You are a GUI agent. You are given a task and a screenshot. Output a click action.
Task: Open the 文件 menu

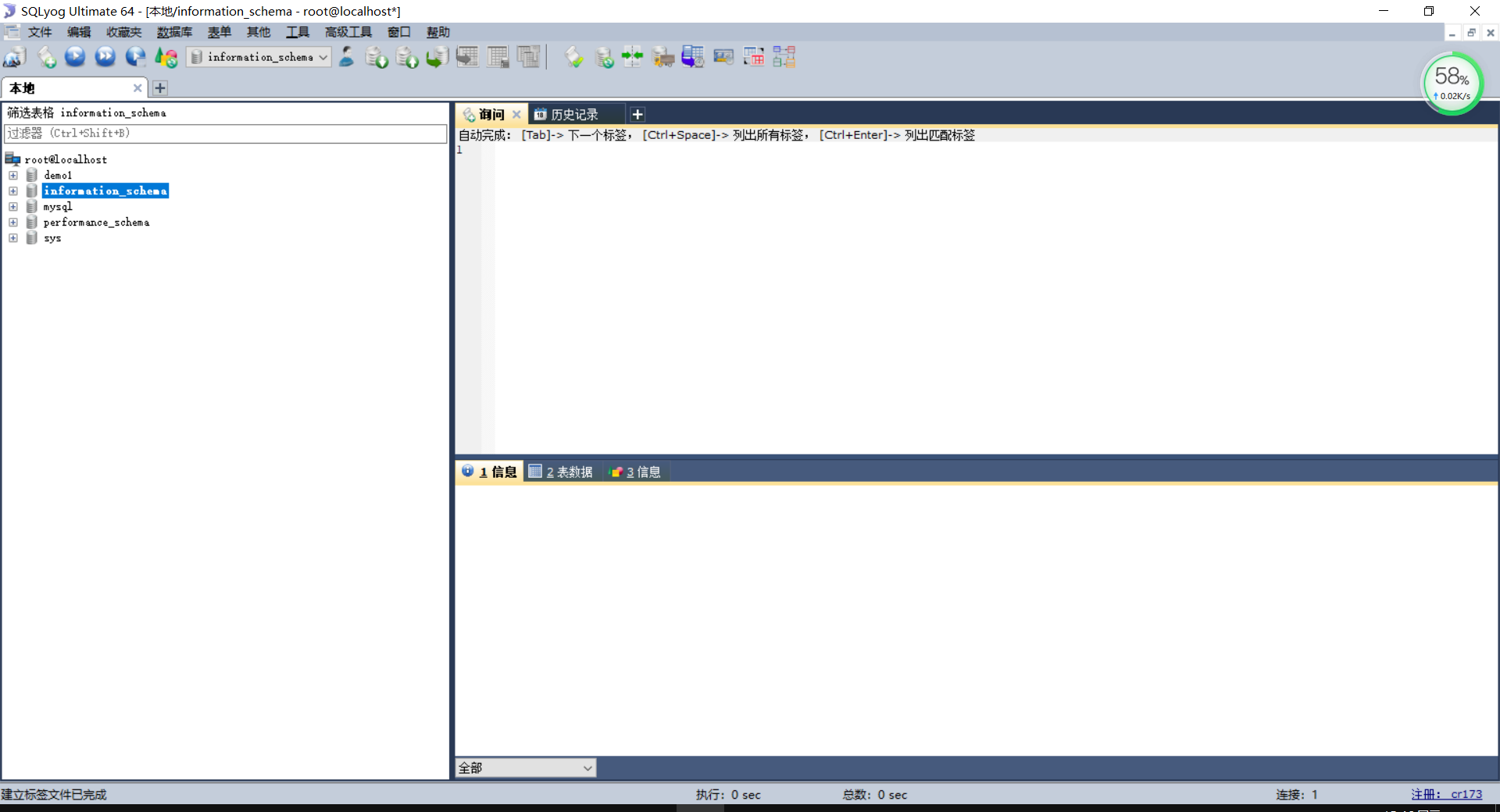click(40, 32)
